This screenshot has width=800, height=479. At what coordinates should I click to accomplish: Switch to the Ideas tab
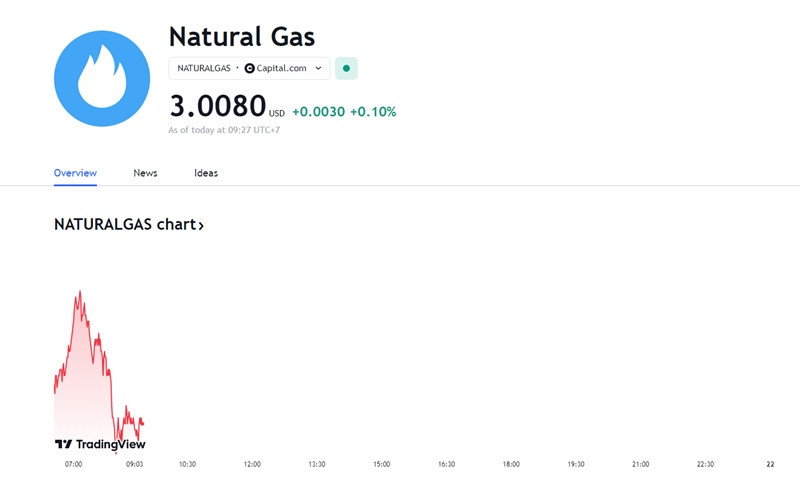click(x=206, y=173)
